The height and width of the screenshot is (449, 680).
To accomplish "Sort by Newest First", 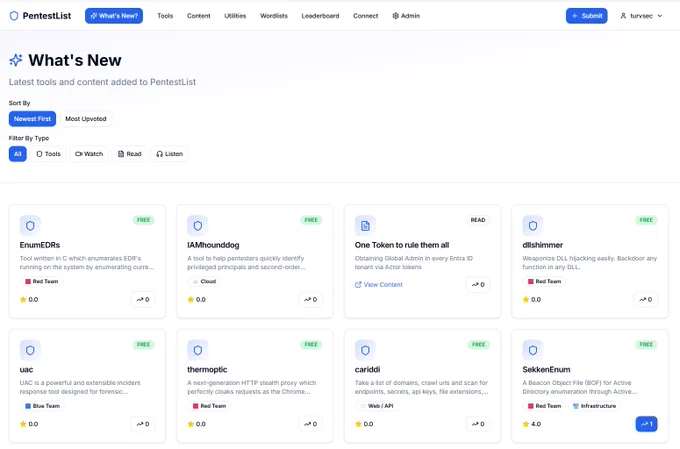I will point(32,118).
